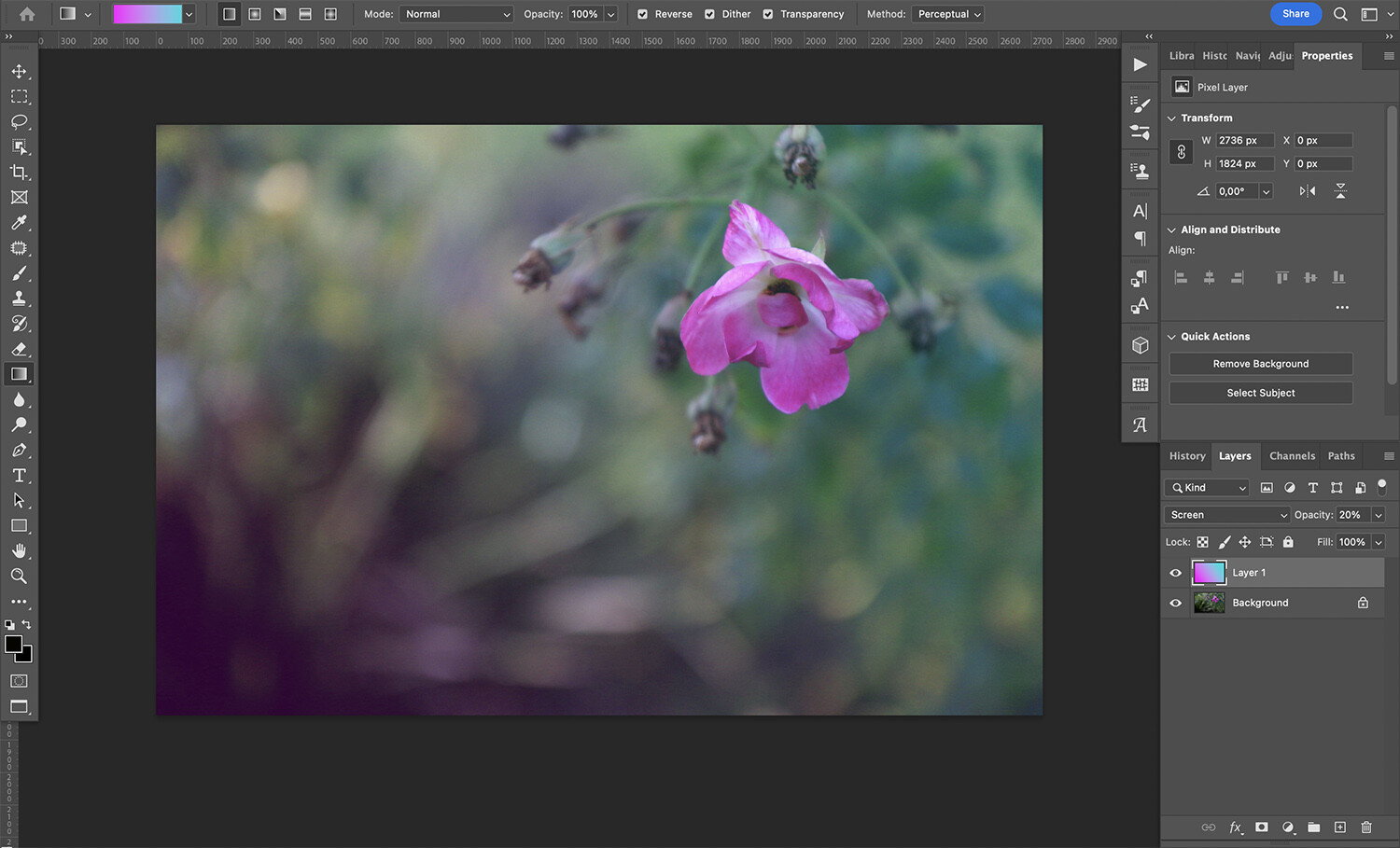The image size is (1400, 848).
Task: Switch to the Channels tab
Action: [x=1292, y=455]
